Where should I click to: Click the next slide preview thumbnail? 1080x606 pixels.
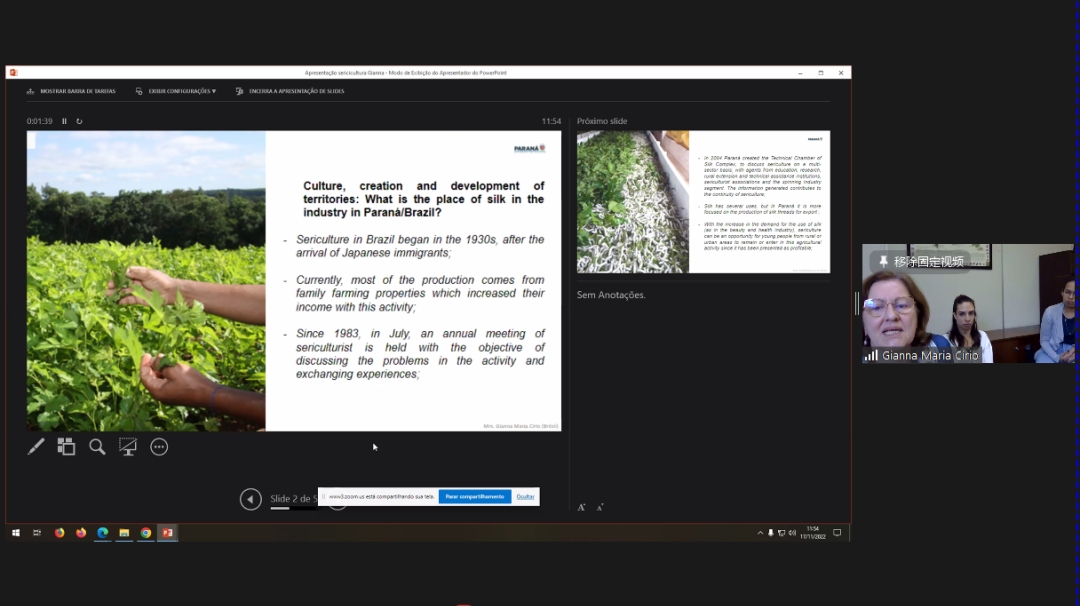[703, 202]
